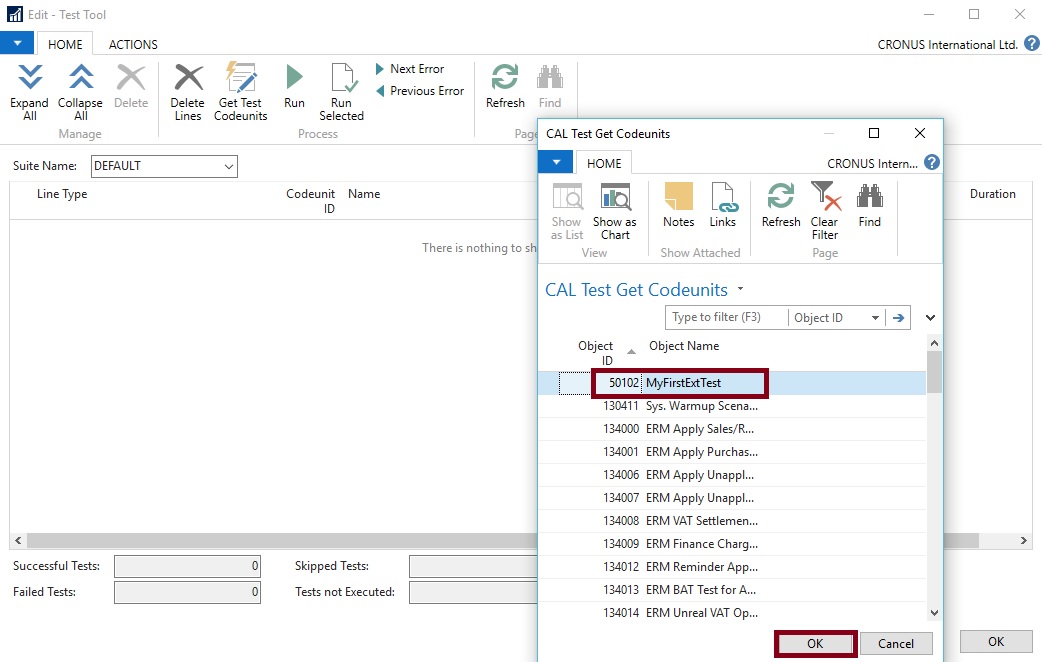Screen dimensions: 1042x662
Task: Click Clear Filter in the dialog
Action: (825, 198)
